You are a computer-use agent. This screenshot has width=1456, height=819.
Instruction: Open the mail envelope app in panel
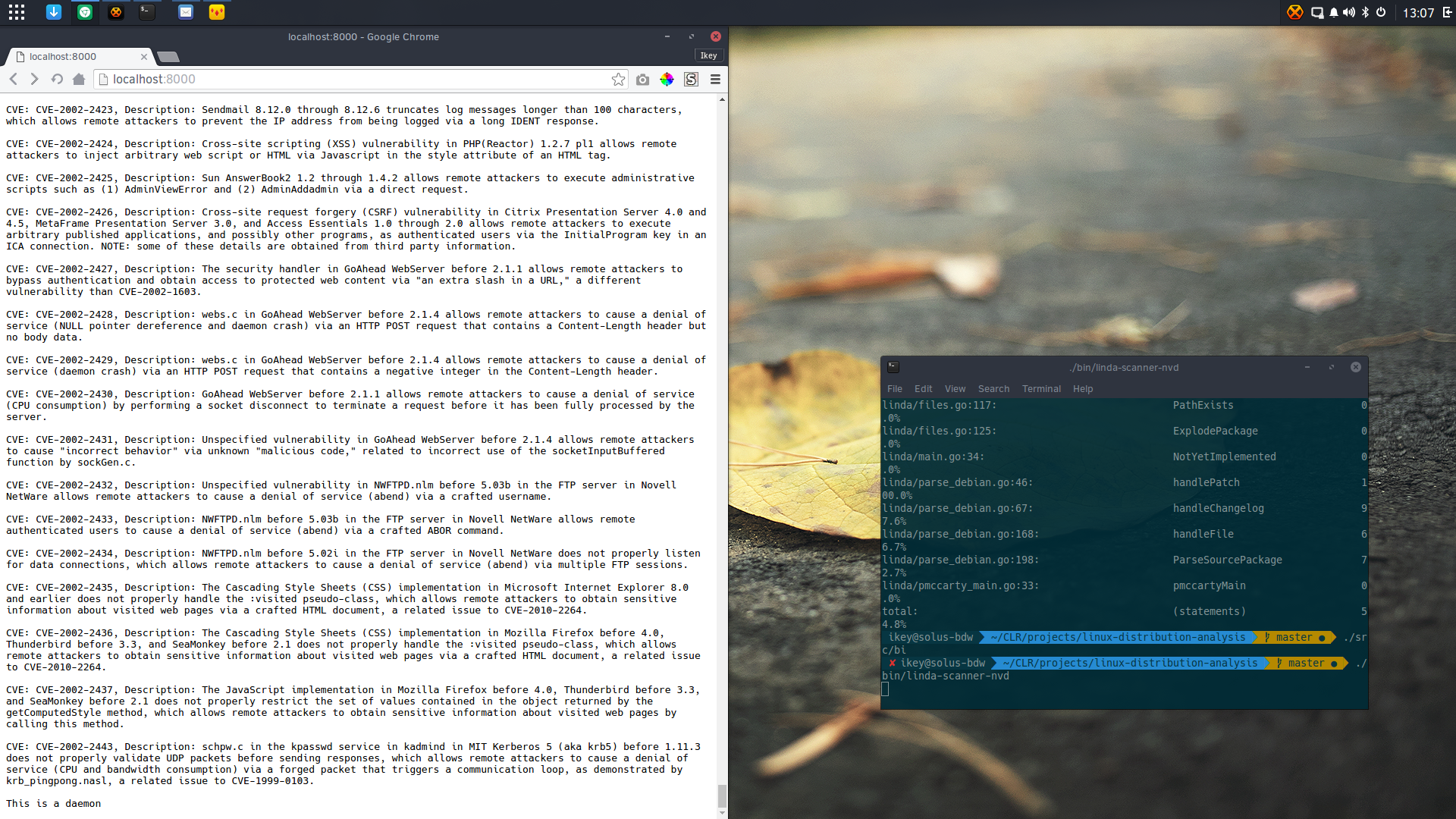click(186, 12)
